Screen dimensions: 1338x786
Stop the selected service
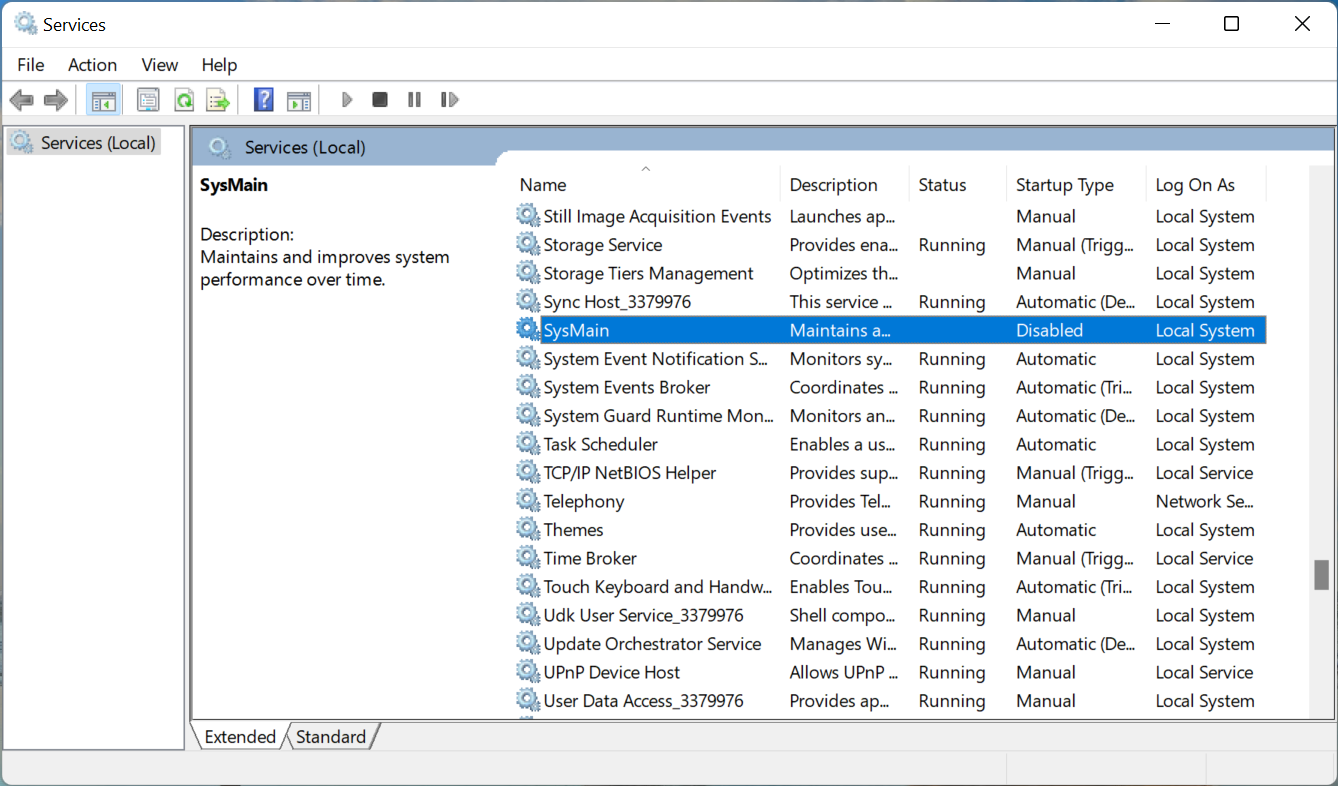pos(380,99)
